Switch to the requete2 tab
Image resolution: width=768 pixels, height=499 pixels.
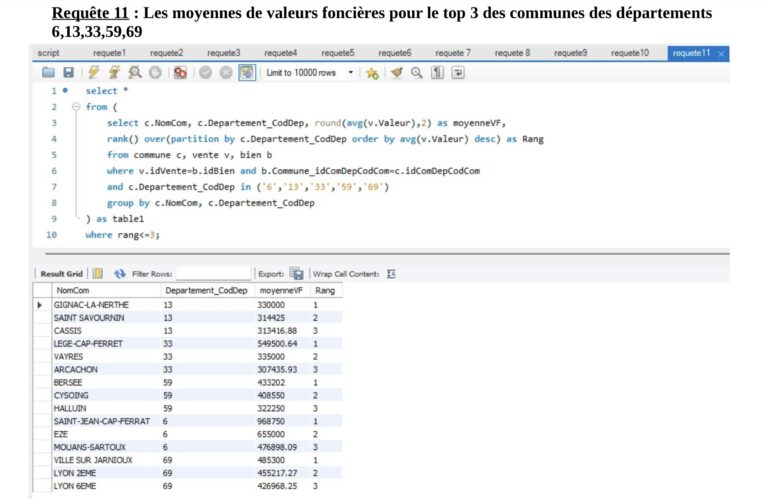coord(167,52)
